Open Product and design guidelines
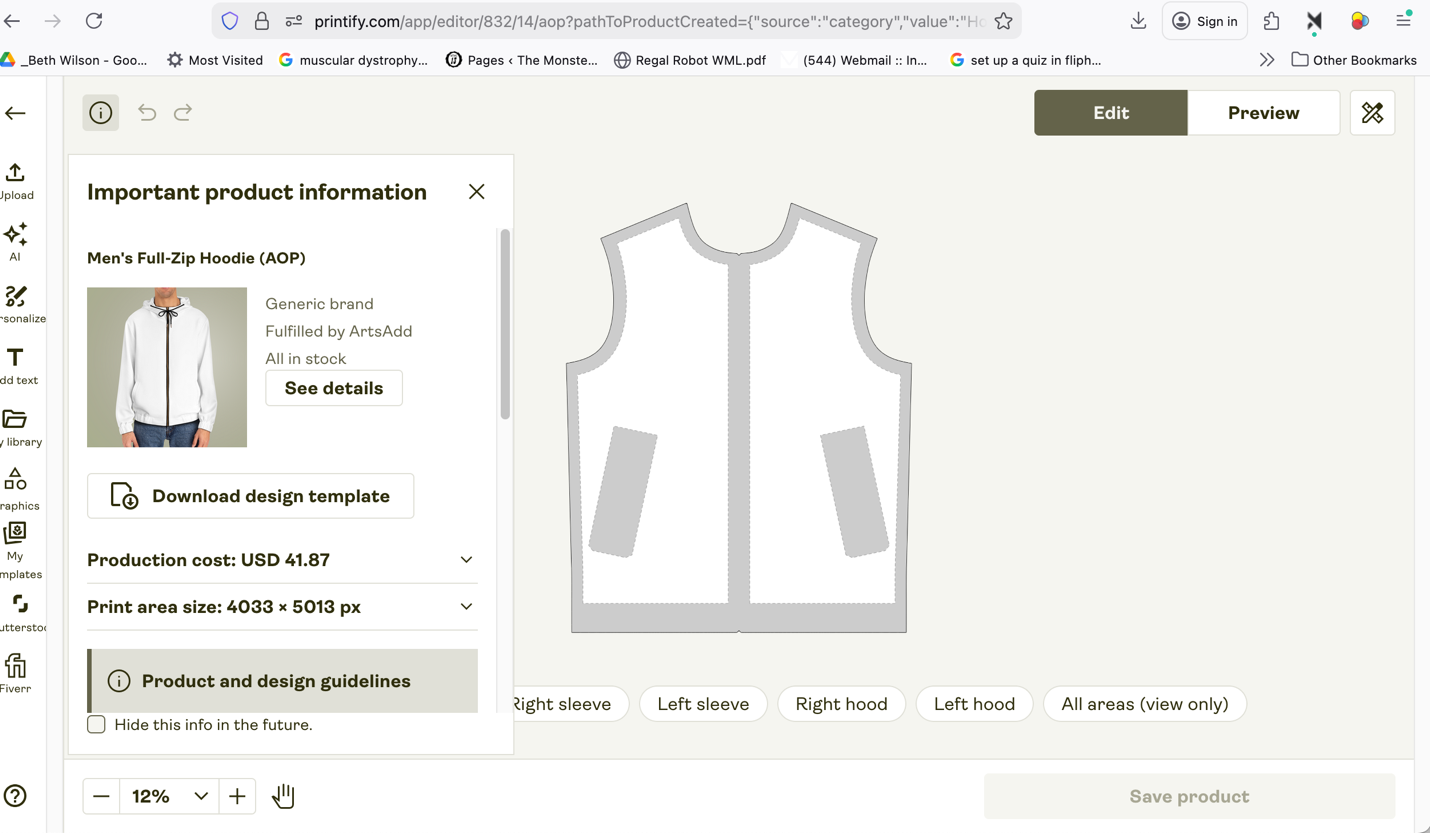1430x833 pixels. (x=282, y=681)
